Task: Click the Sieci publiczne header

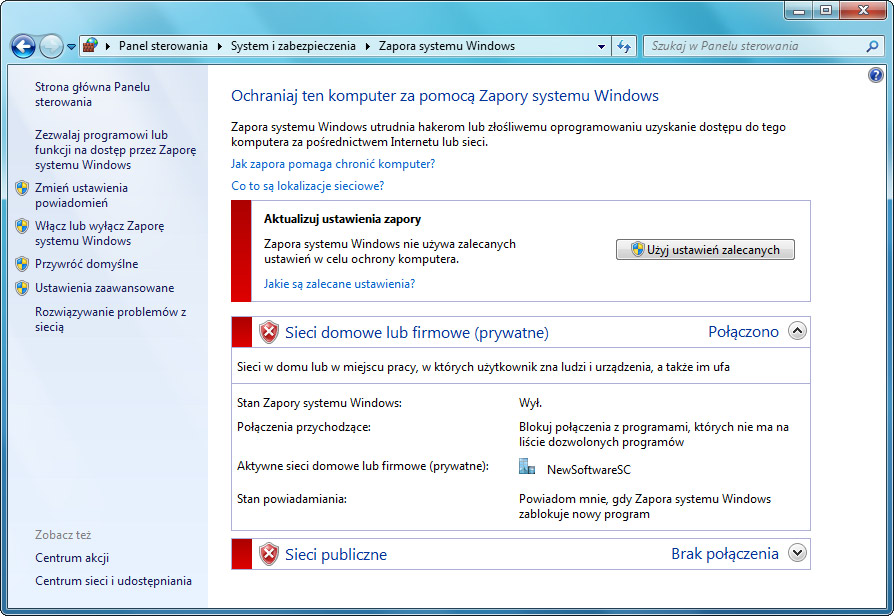Action: point(336,554)
